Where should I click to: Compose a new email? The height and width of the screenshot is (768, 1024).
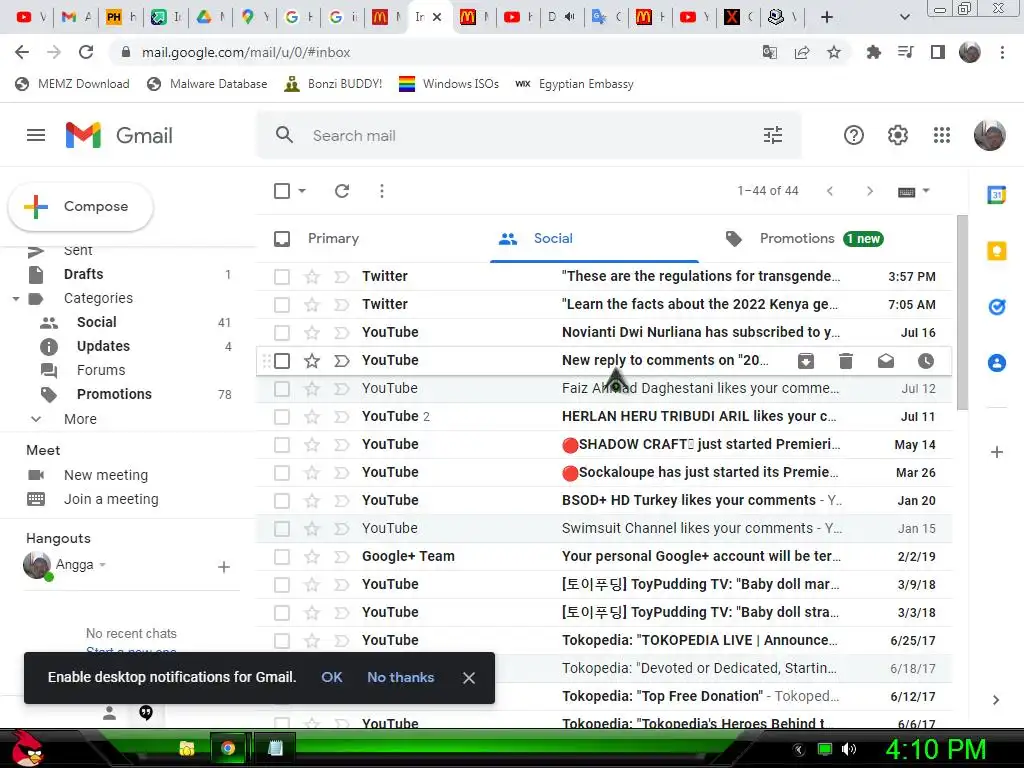81,206
